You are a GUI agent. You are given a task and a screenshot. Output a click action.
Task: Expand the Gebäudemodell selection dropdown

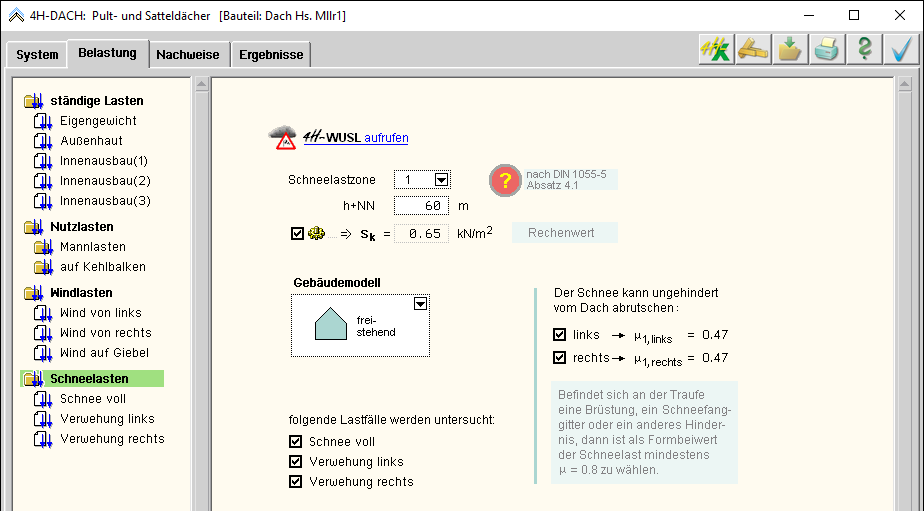click(x=421, y=303)
